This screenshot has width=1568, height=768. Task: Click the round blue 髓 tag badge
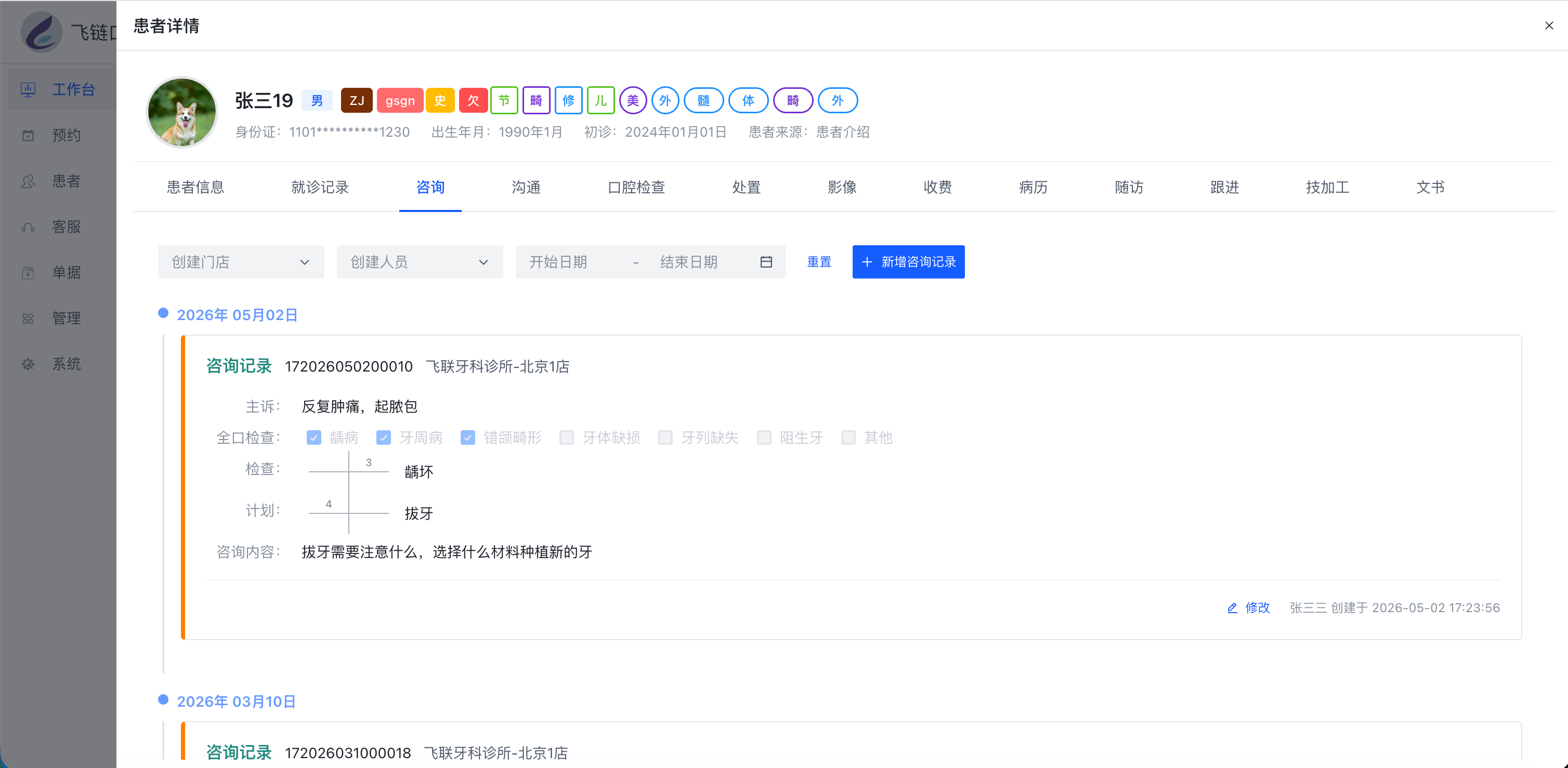(x=703, y=100)
